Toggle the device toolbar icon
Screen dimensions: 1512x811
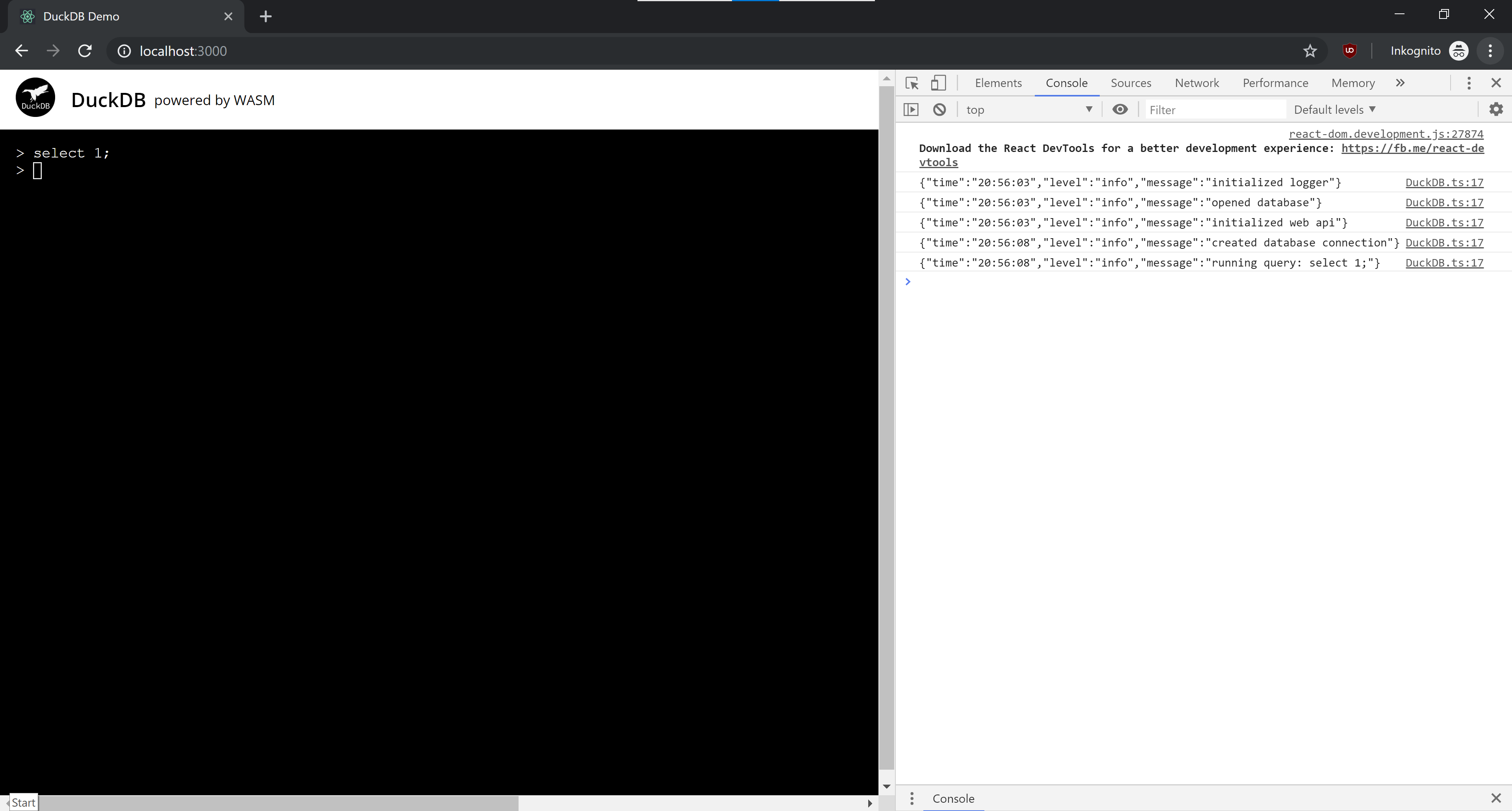pyautogui.click(x=939, y=83)
